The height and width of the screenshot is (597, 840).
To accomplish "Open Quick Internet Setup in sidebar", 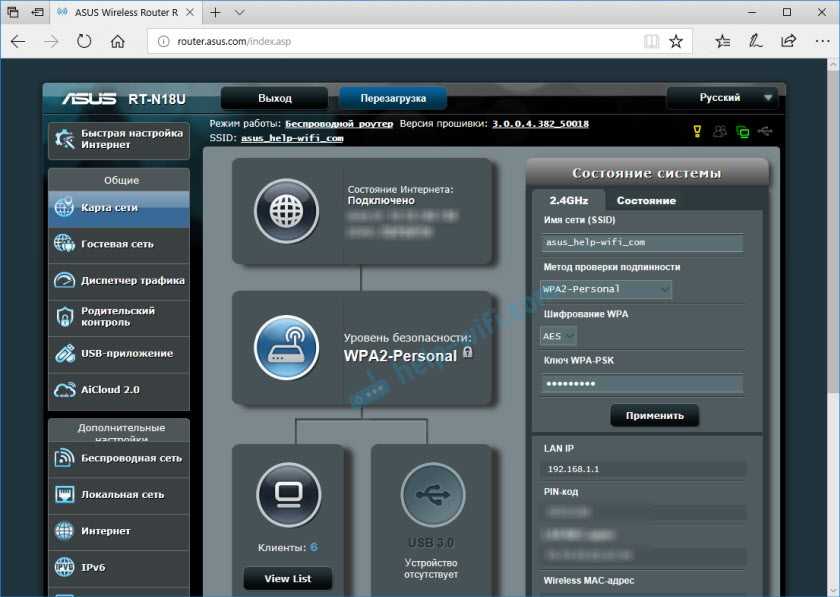I will click(x=118, y=139).
